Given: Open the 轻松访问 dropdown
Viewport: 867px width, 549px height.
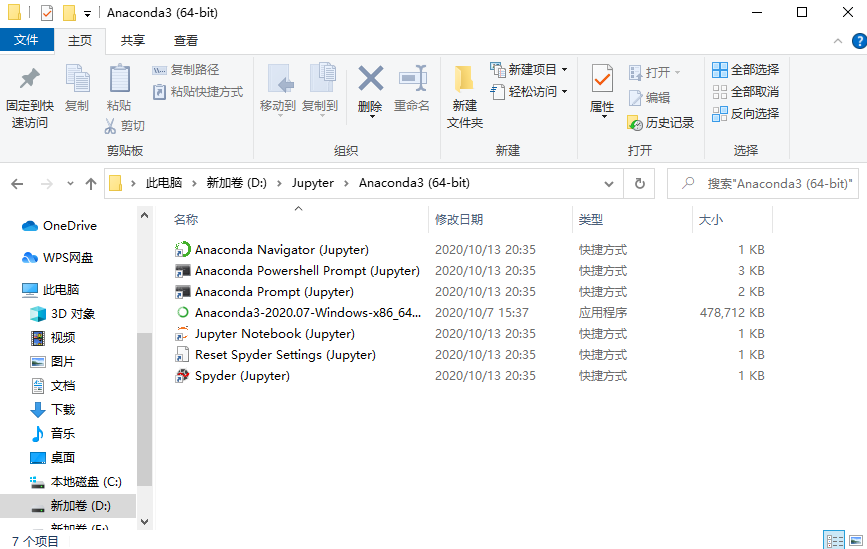Looking at the screenshot, I should pos(529,92).
